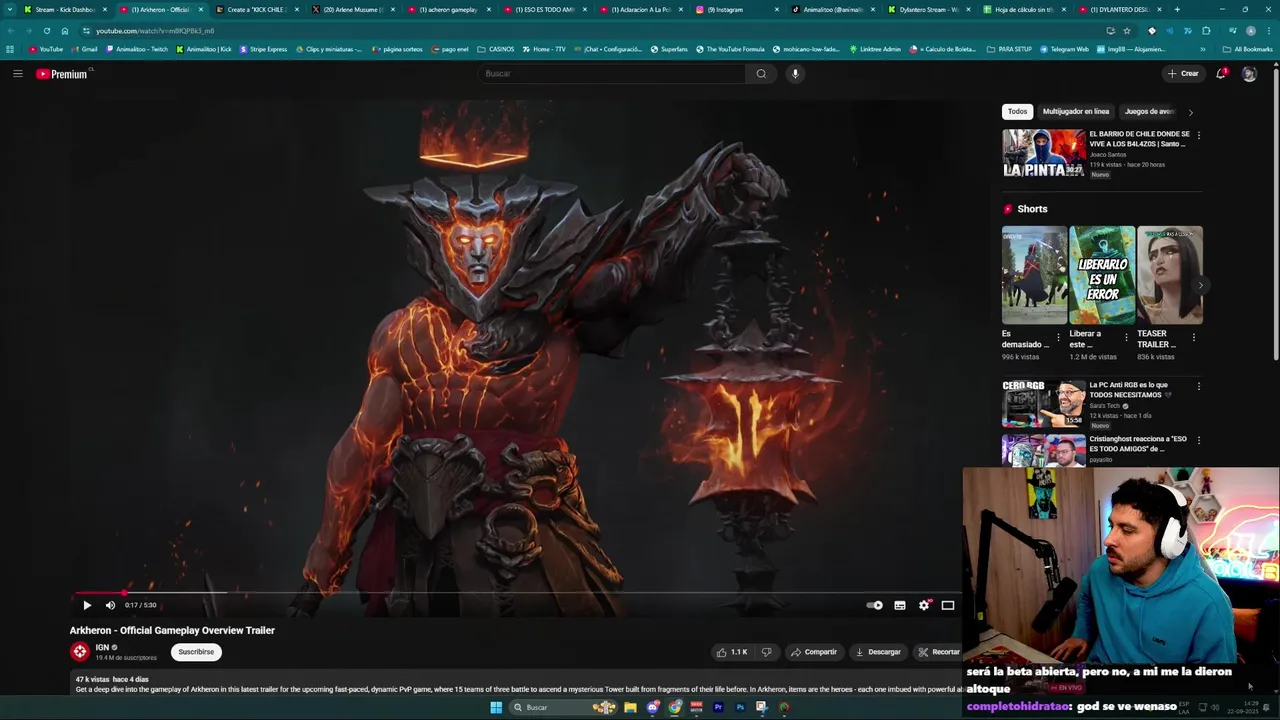Play the Arkheron trailer video

(x=87, y=605)
